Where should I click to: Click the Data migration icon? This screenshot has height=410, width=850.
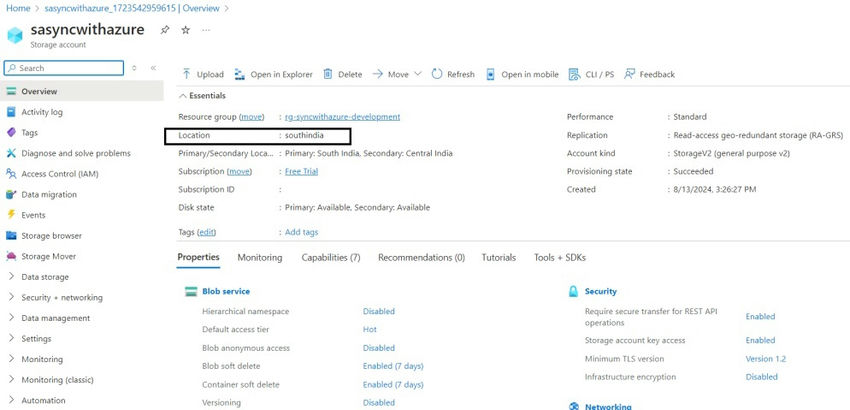click(11, 194)
